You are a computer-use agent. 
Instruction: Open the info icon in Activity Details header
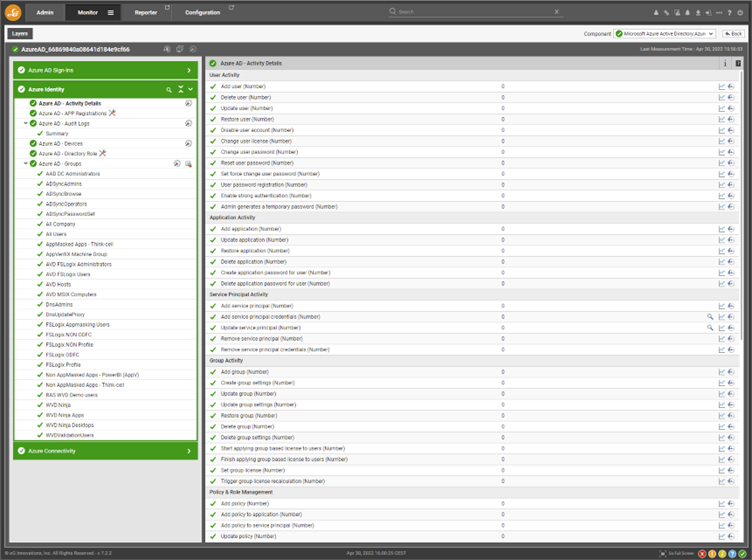pos(725,63)
